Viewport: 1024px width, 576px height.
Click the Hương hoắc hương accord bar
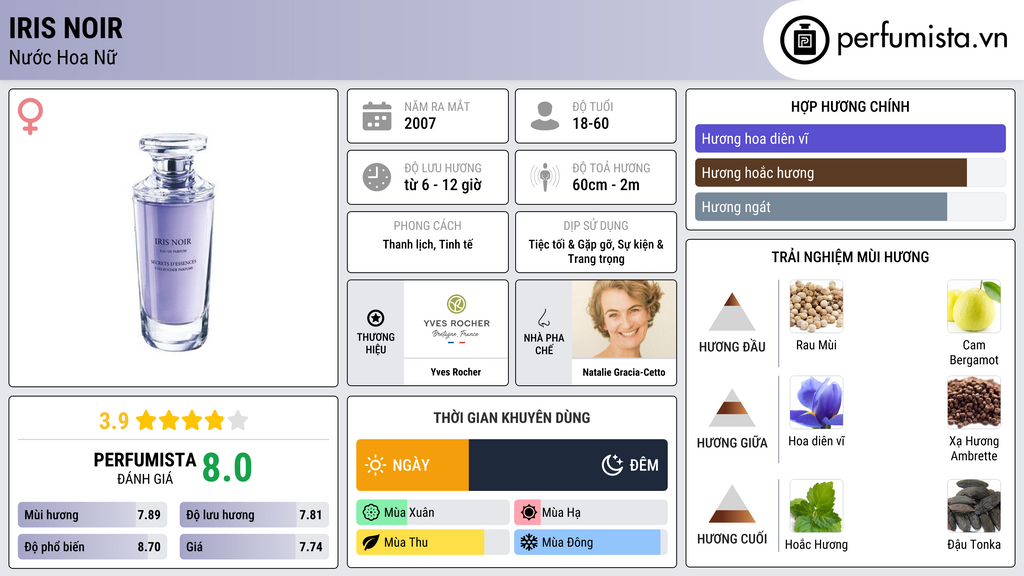[x=850, y=172]
